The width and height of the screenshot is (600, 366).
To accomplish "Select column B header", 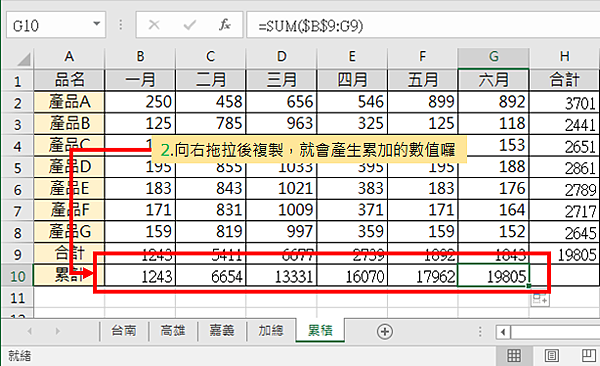I will point(140,57).
